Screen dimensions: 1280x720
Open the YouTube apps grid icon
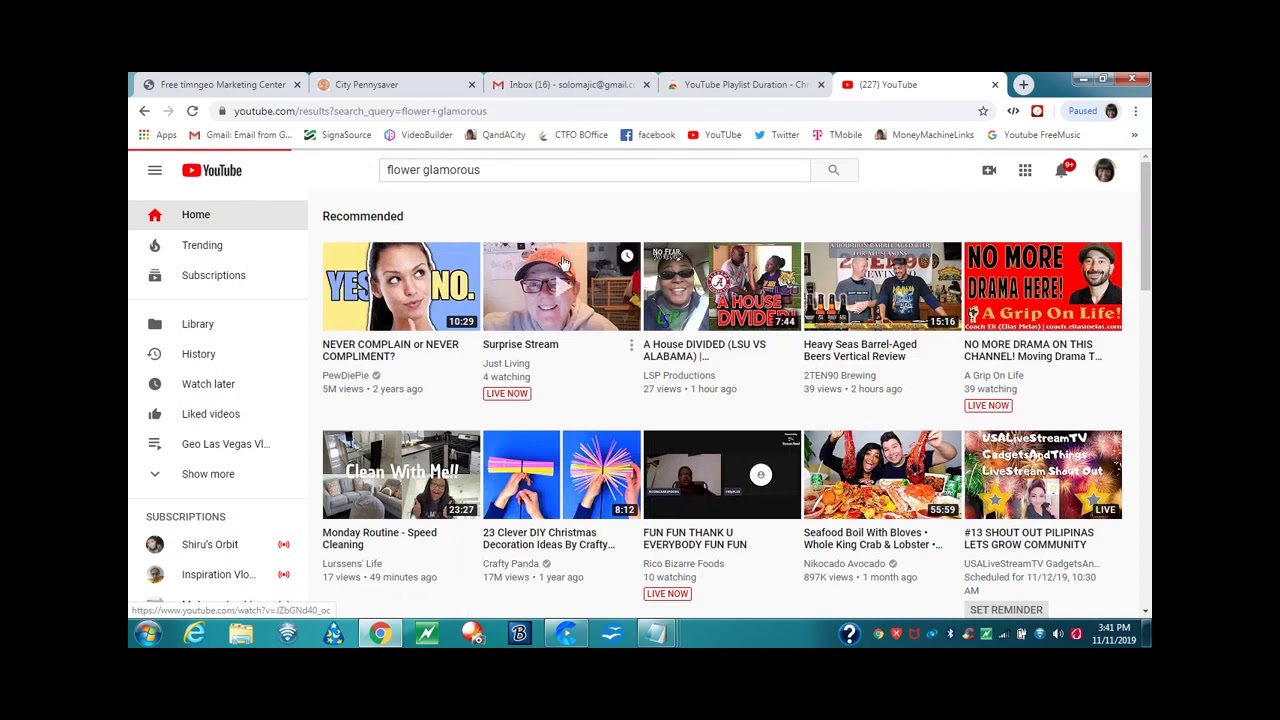pyautogui.click(x=1025, y=170)
